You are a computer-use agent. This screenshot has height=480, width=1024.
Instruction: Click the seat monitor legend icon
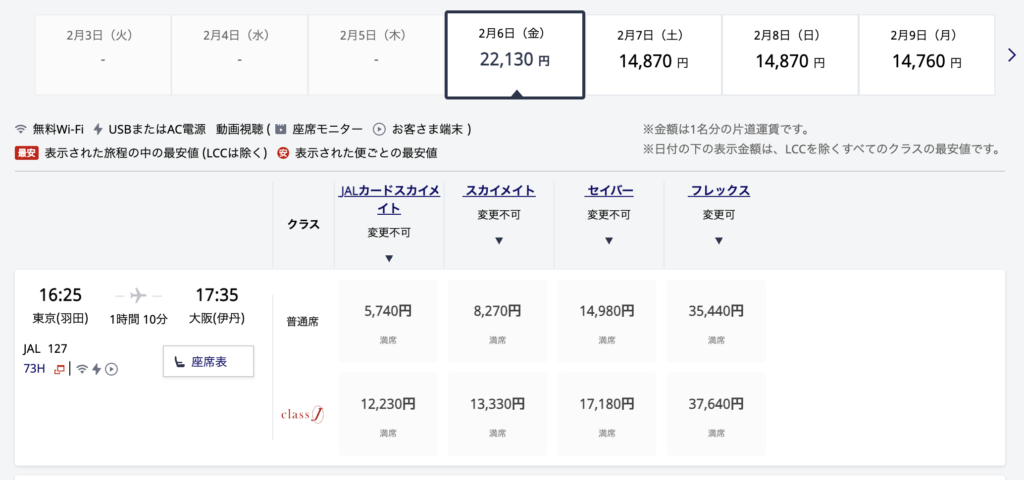tap(281, 129)
